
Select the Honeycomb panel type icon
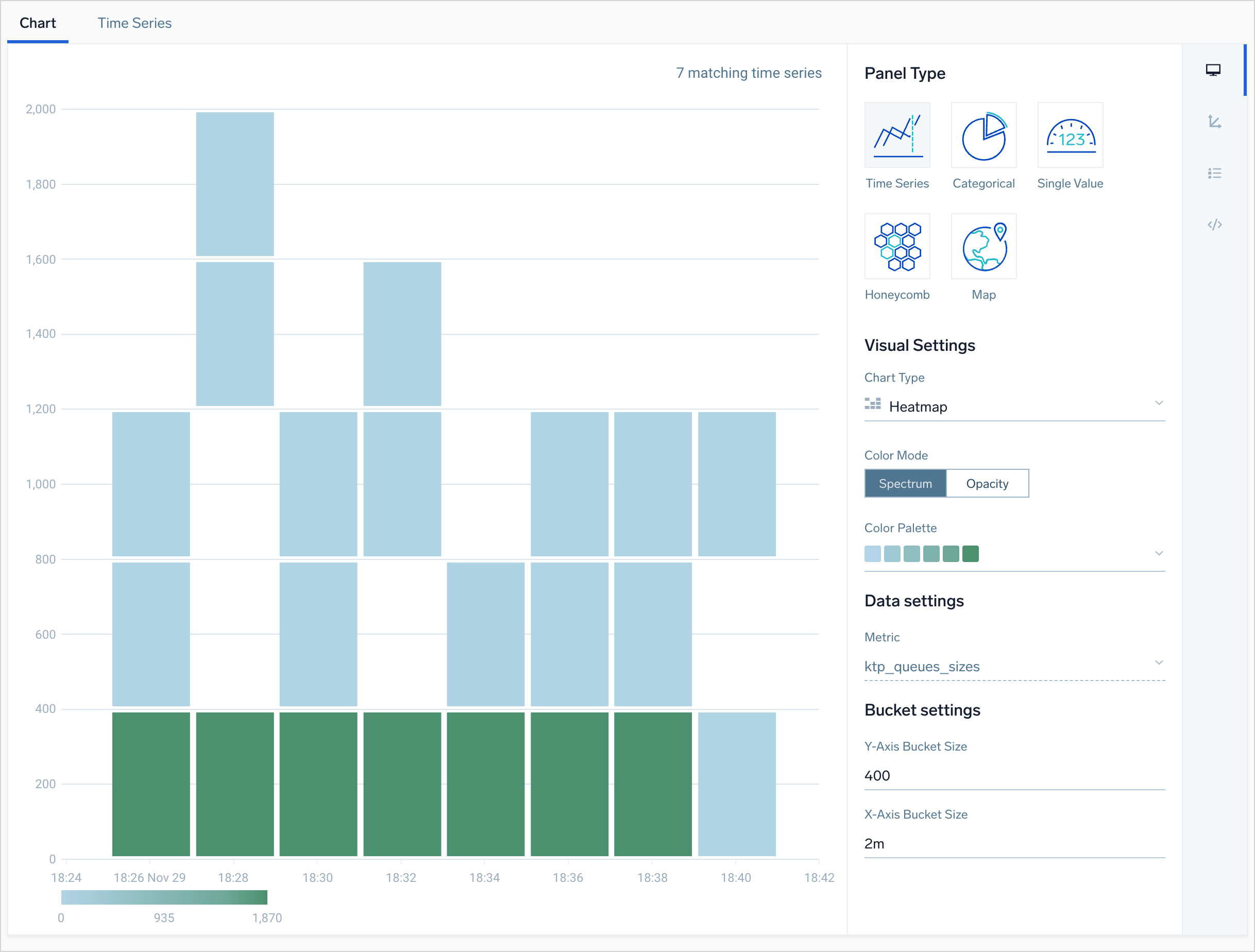pos(896,246)
